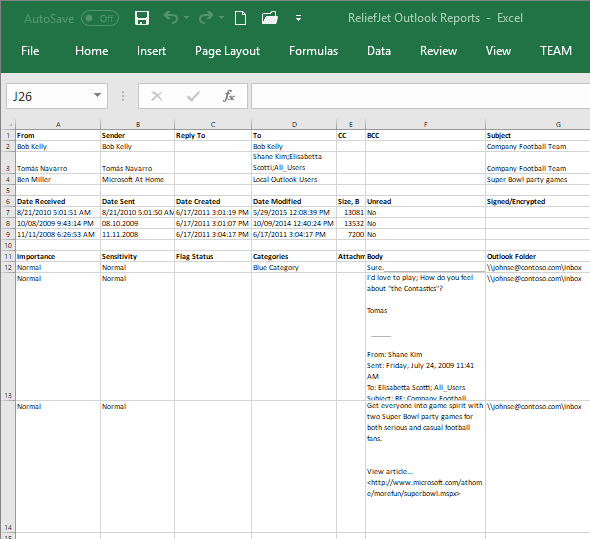This screenshot has height=539, width=590.
Task: Click inside the formula bar
Action: click(x=420, y=96)
